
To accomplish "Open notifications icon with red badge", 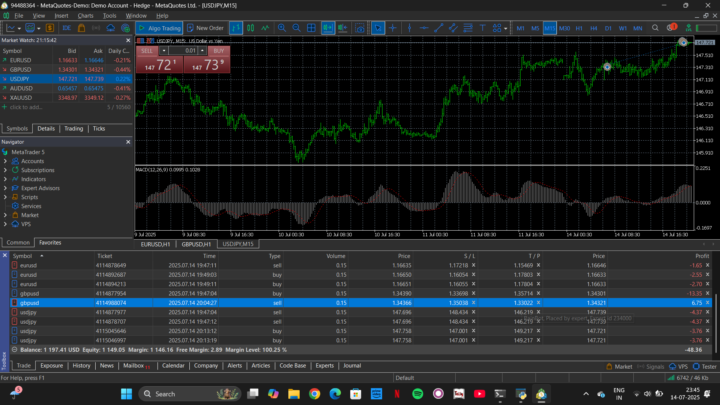I will [671, 28].
